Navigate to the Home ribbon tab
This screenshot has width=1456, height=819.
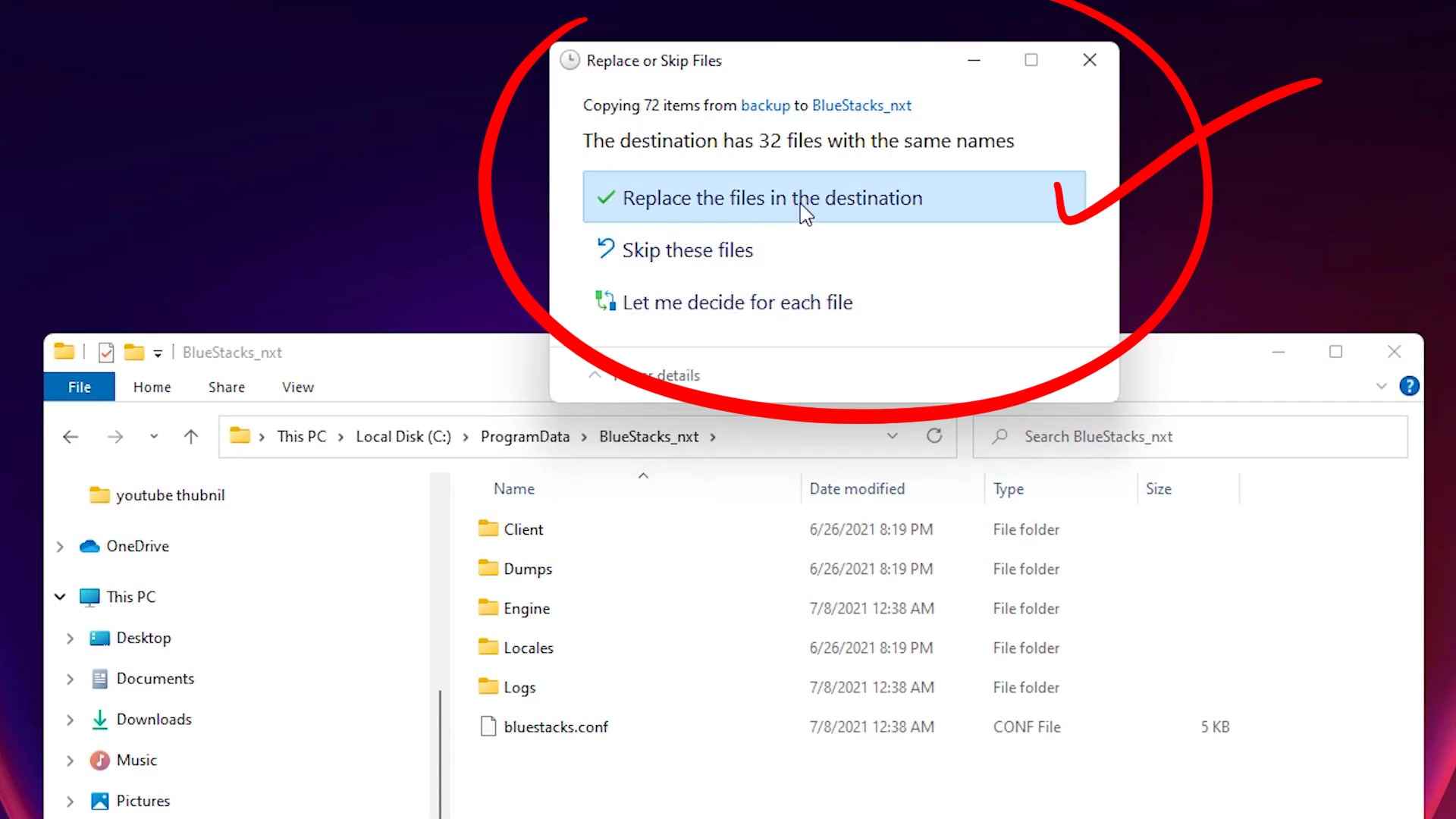151,386
